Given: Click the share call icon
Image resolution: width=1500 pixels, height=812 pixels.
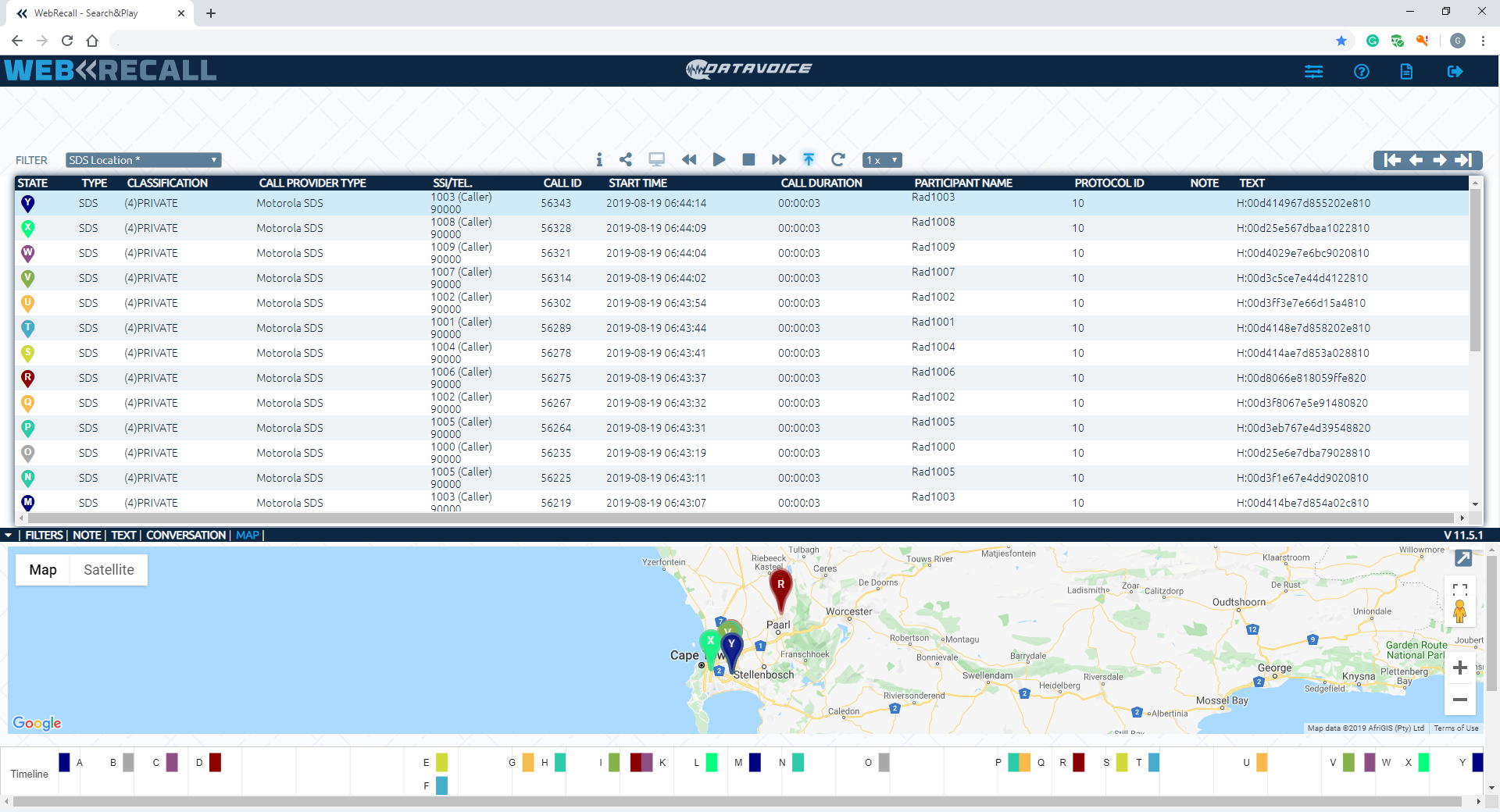Looking at the screenshot, I should click(626, 160).
